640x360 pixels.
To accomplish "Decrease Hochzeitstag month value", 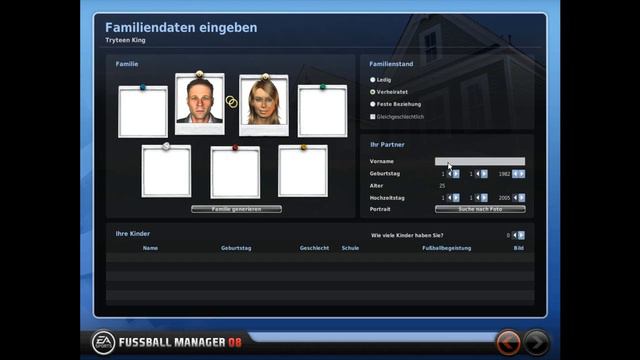I will pos(478,198).
